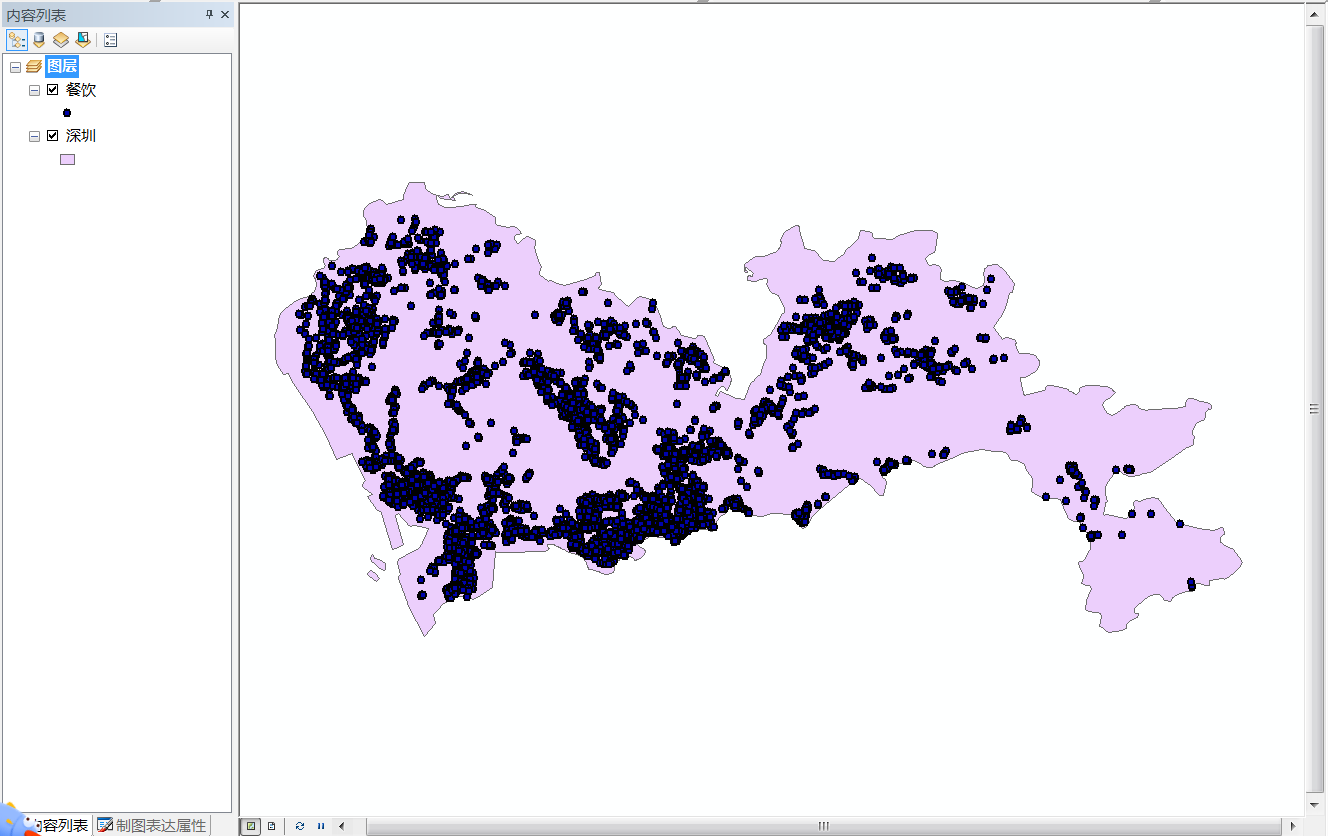Uncheck the 餐饮 layer visibility
1328x836 pixels.
tap(53, 90)
